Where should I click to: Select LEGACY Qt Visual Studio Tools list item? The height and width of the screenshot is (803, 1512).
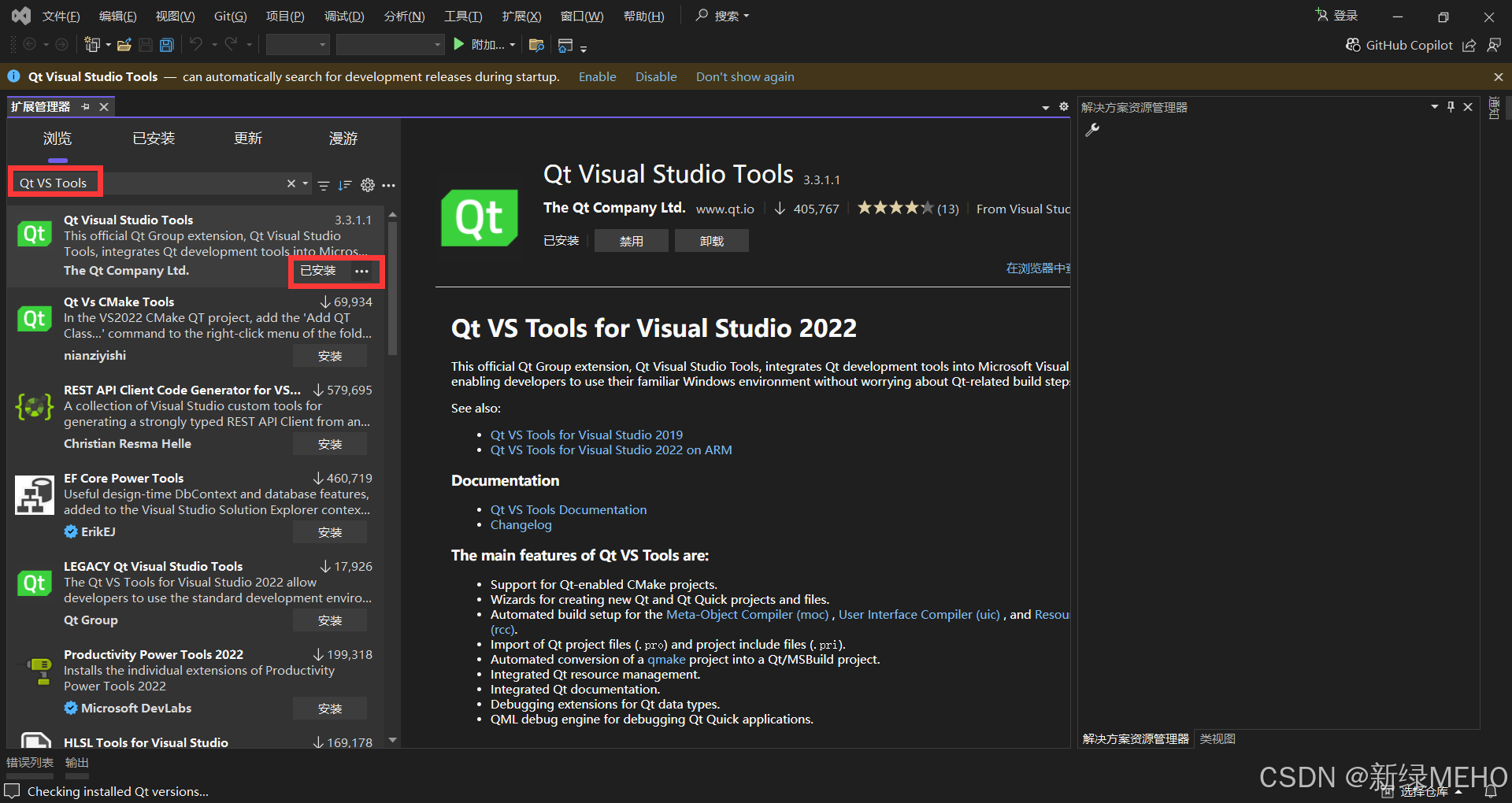click(x=195, y=594)
